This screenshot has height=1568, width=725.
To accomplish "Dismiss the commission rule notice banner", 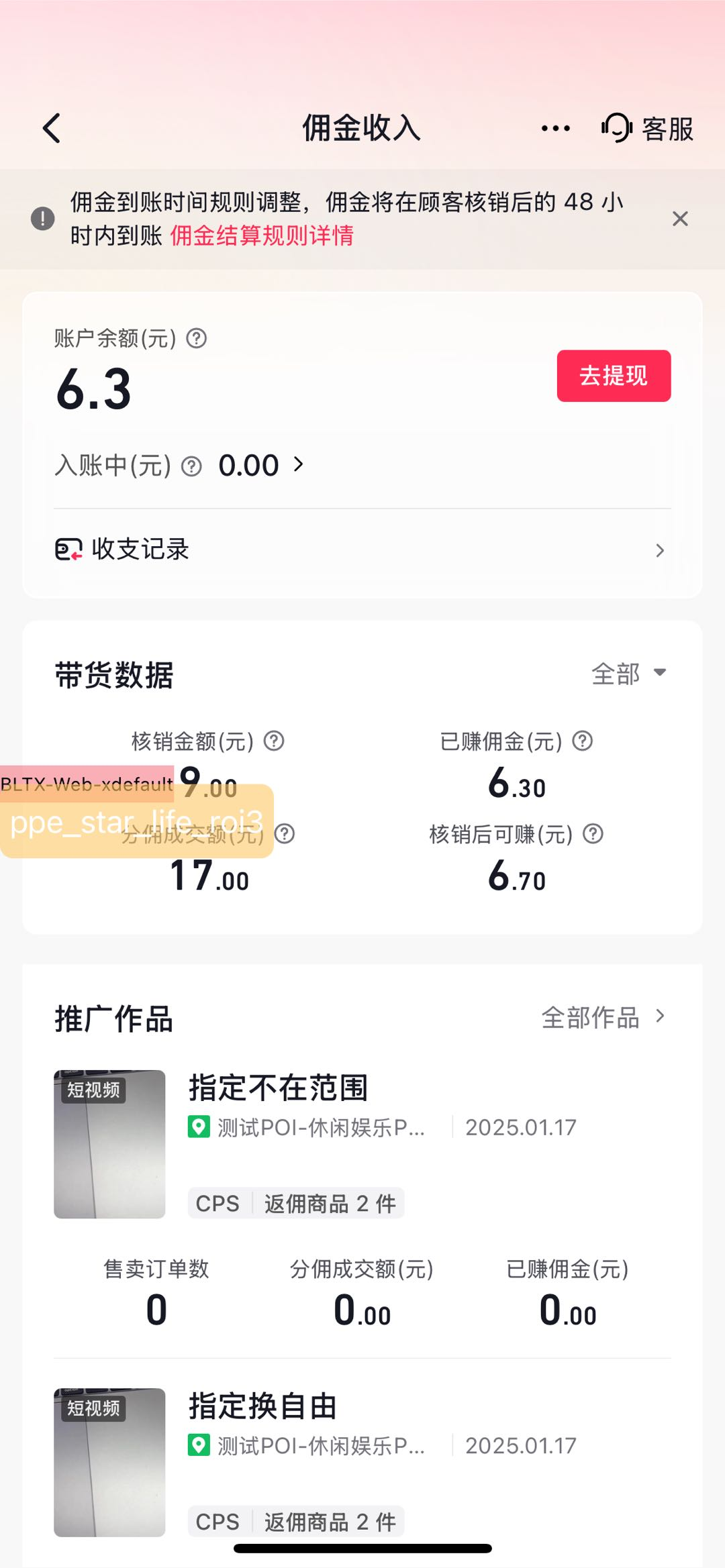I will tap(680, 219).
